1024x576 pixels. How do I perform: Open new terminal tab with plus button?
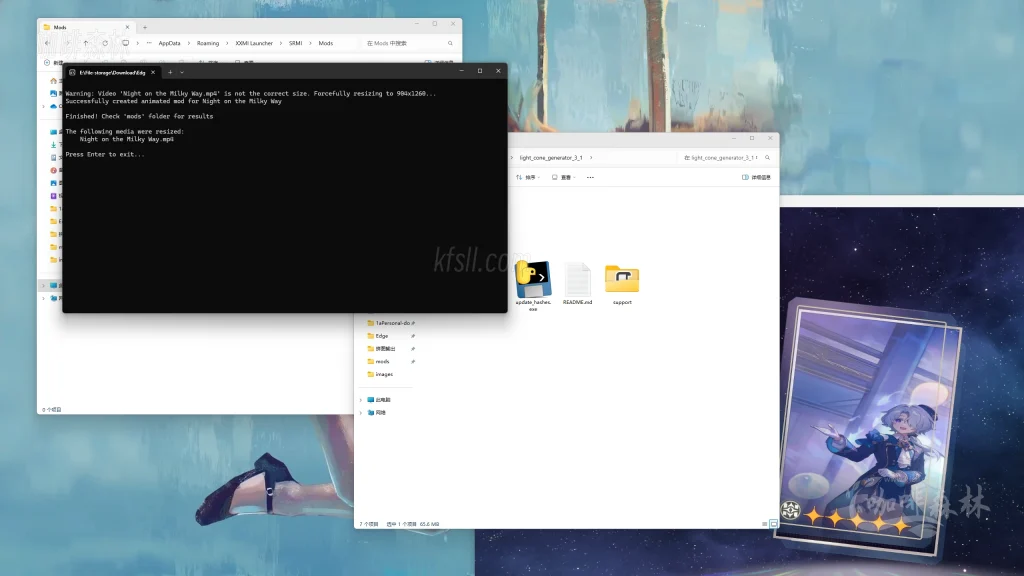point(170,72)
